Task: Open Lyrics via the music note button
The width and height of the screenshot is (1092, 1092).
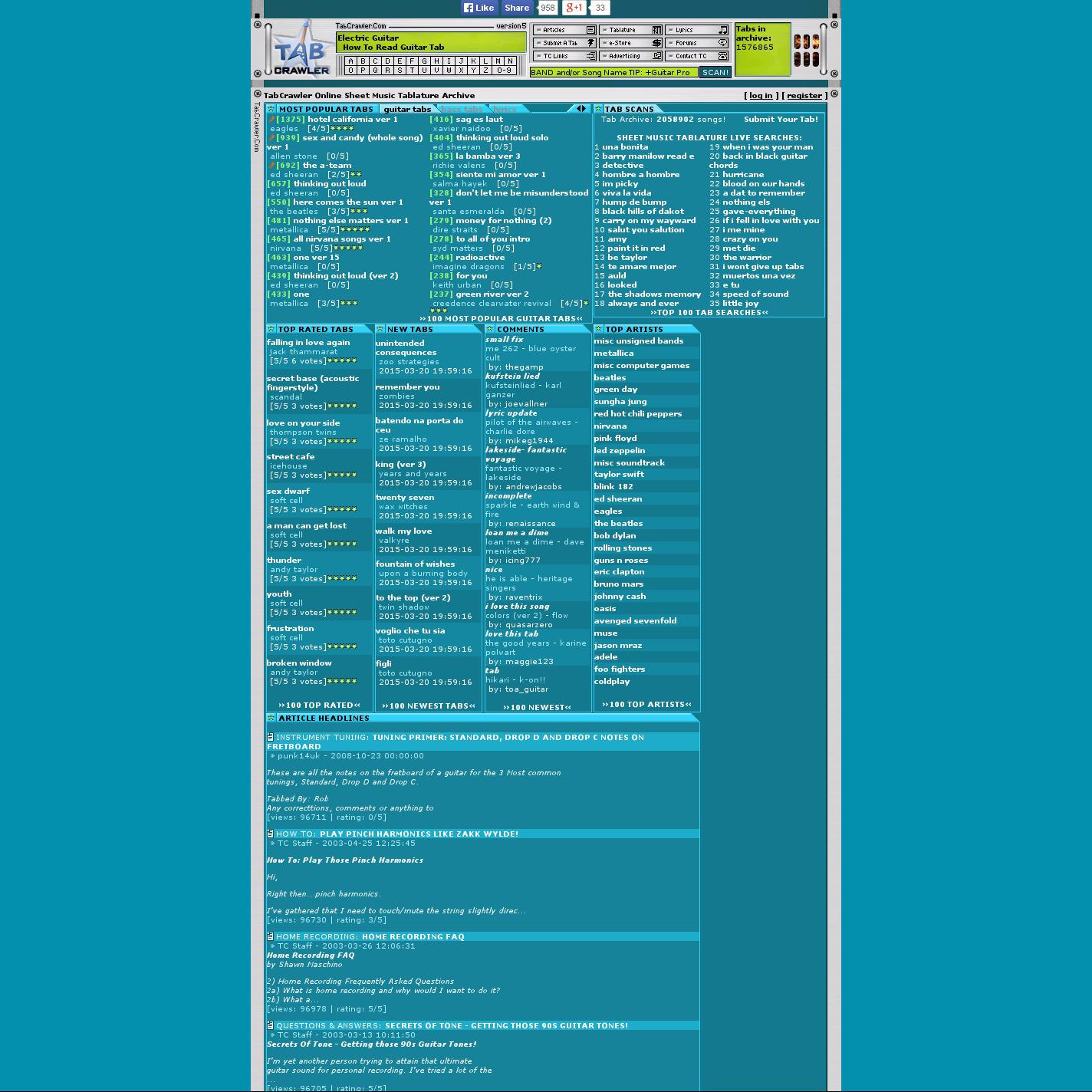Action: pos(722,30)
